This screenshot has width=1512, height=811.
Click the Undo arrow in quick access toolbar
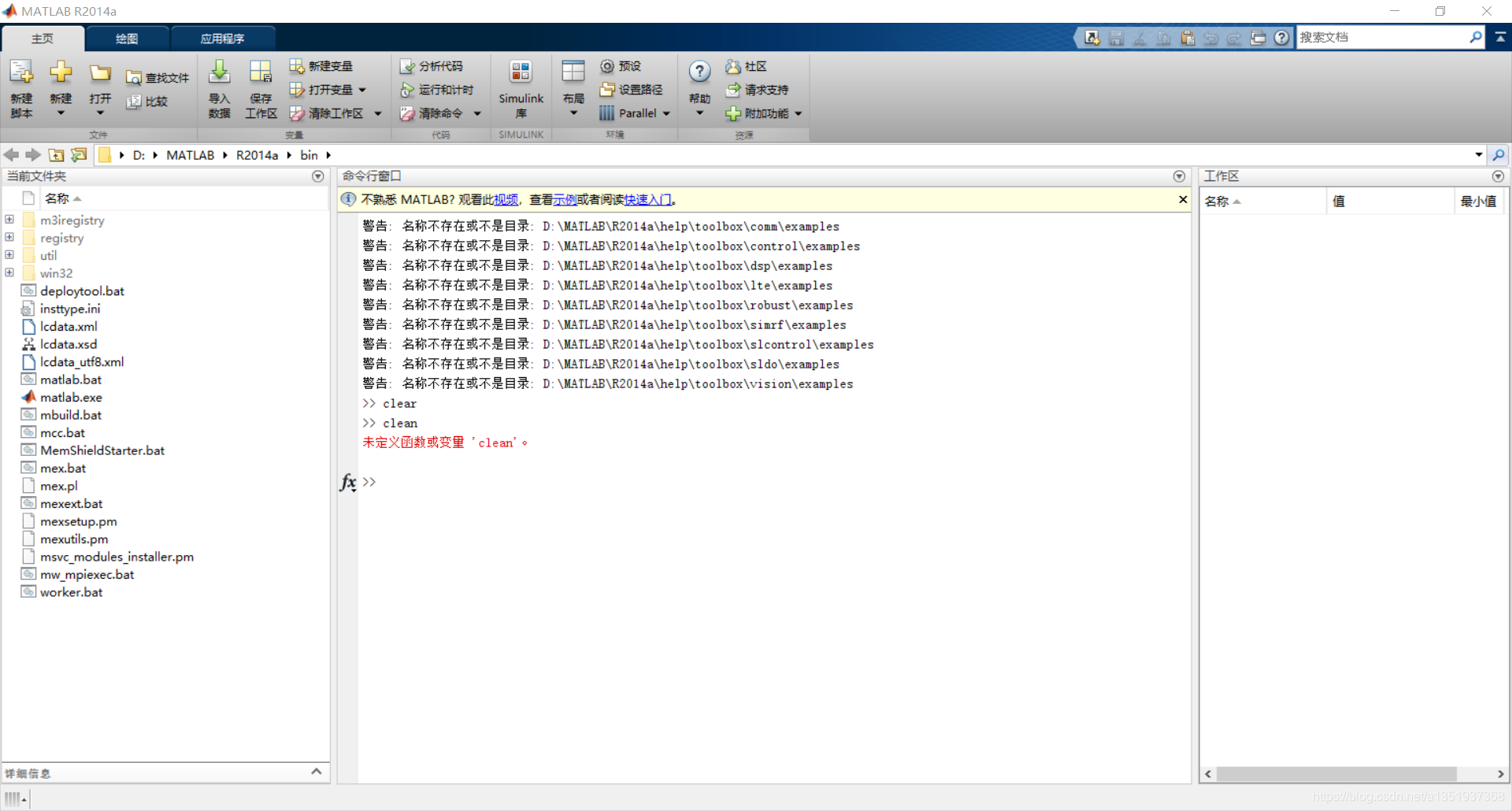[1211, 38]
